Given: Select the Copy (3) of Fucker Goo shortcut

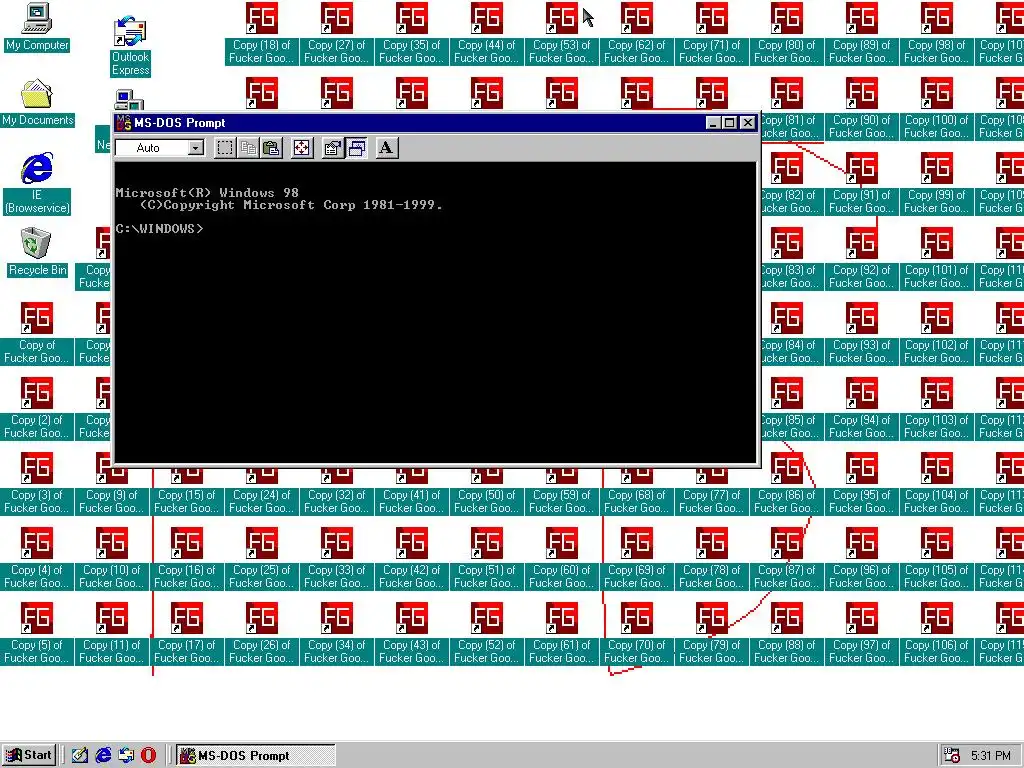Looking at the screenshot, I should point(37,484).
